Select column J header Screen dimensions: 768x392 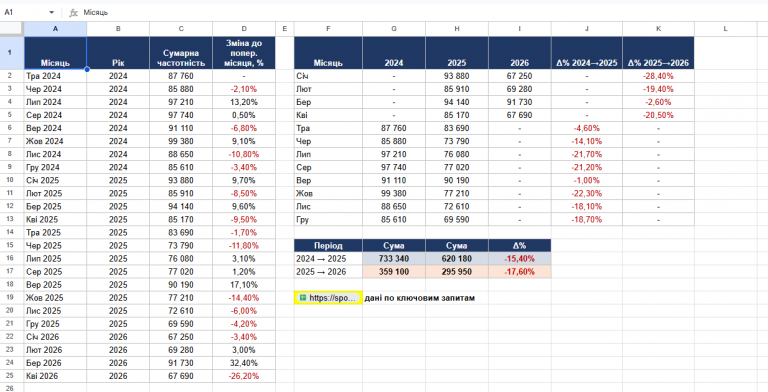587,29
